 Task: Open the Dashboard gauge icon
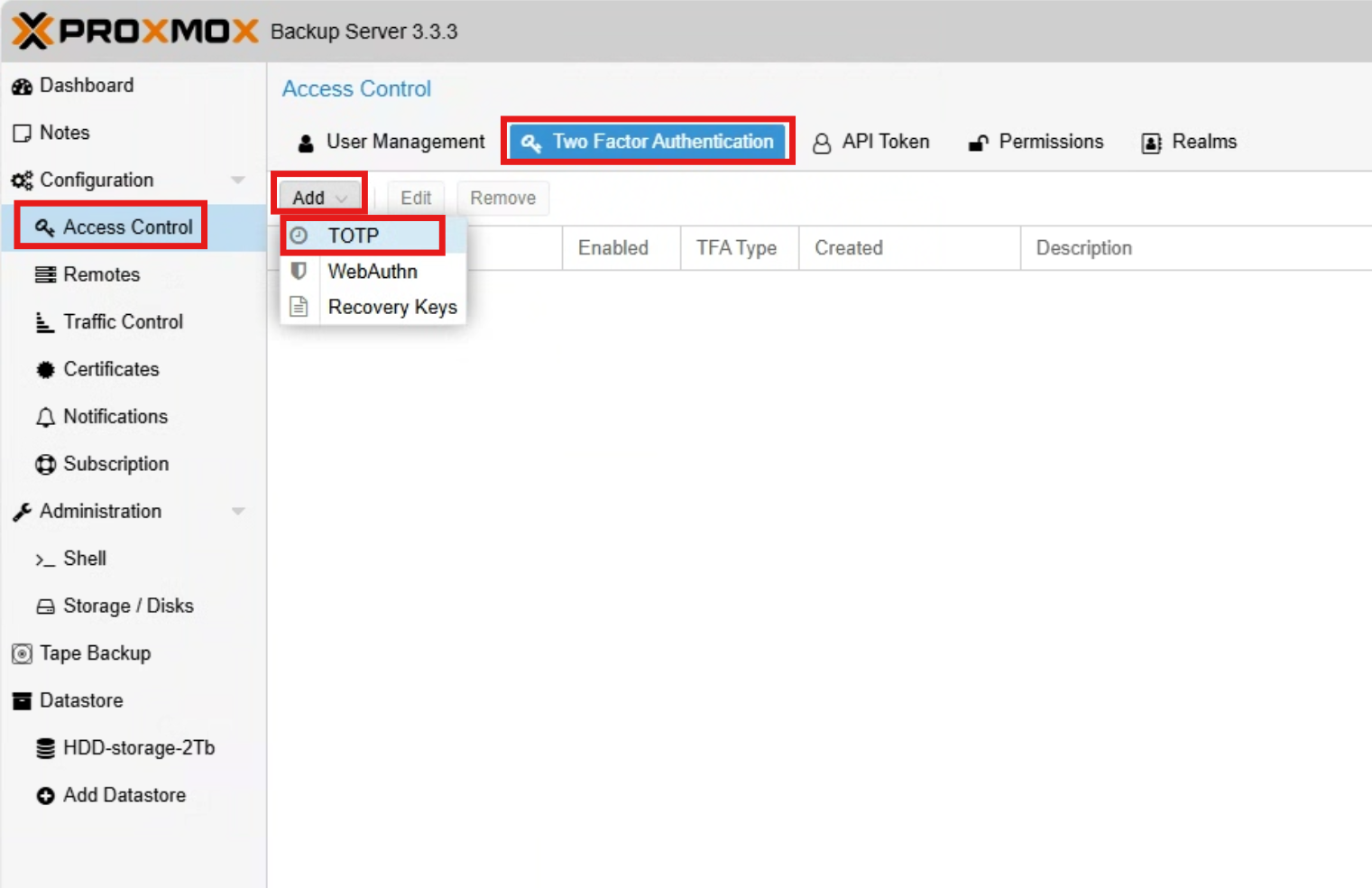[22, 86]
